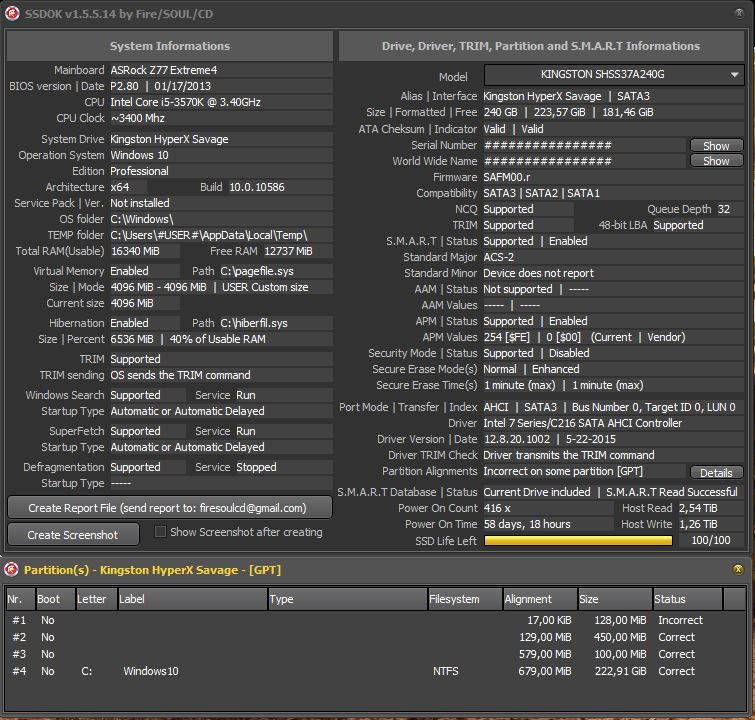755x720 pixels.
Task: Click the hiberfil.sys path value
Action: click(x=254, y=323)
